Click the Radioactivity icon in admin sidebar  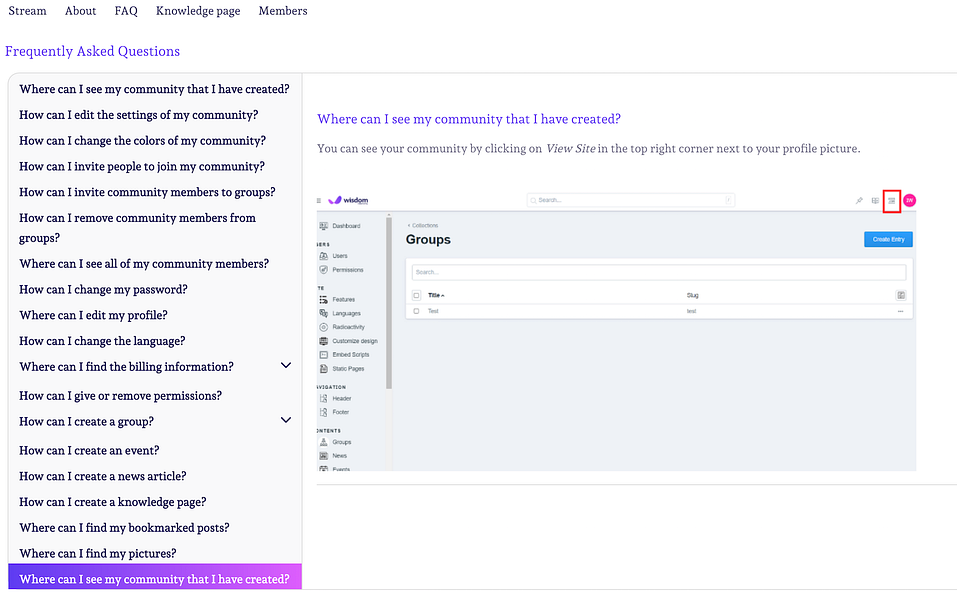(x=323, y=327)
